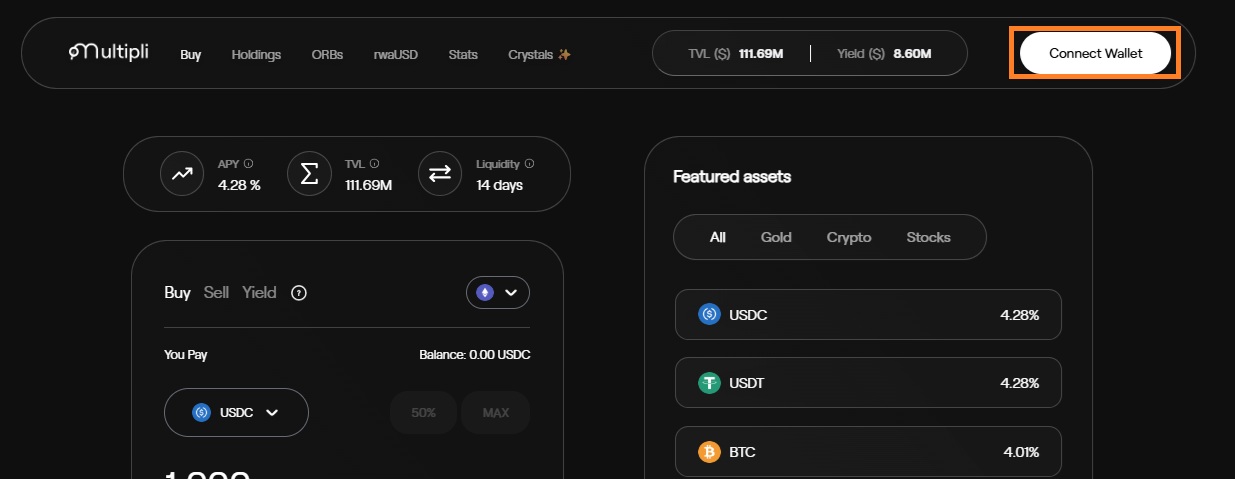The width and height of the screenshot is (1235, 479).
Task: Click the APY info icon
Action: point(249,164)
